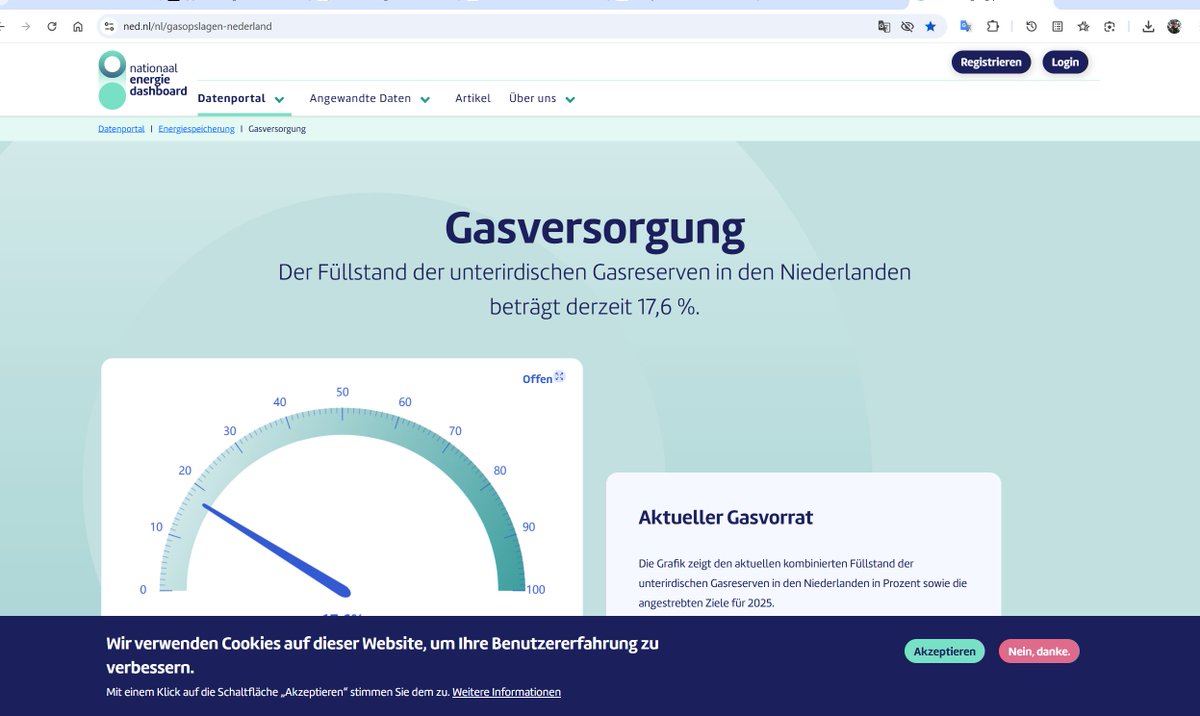
Task: Expand the Datenportal dropdown menu
Action: 240,98
